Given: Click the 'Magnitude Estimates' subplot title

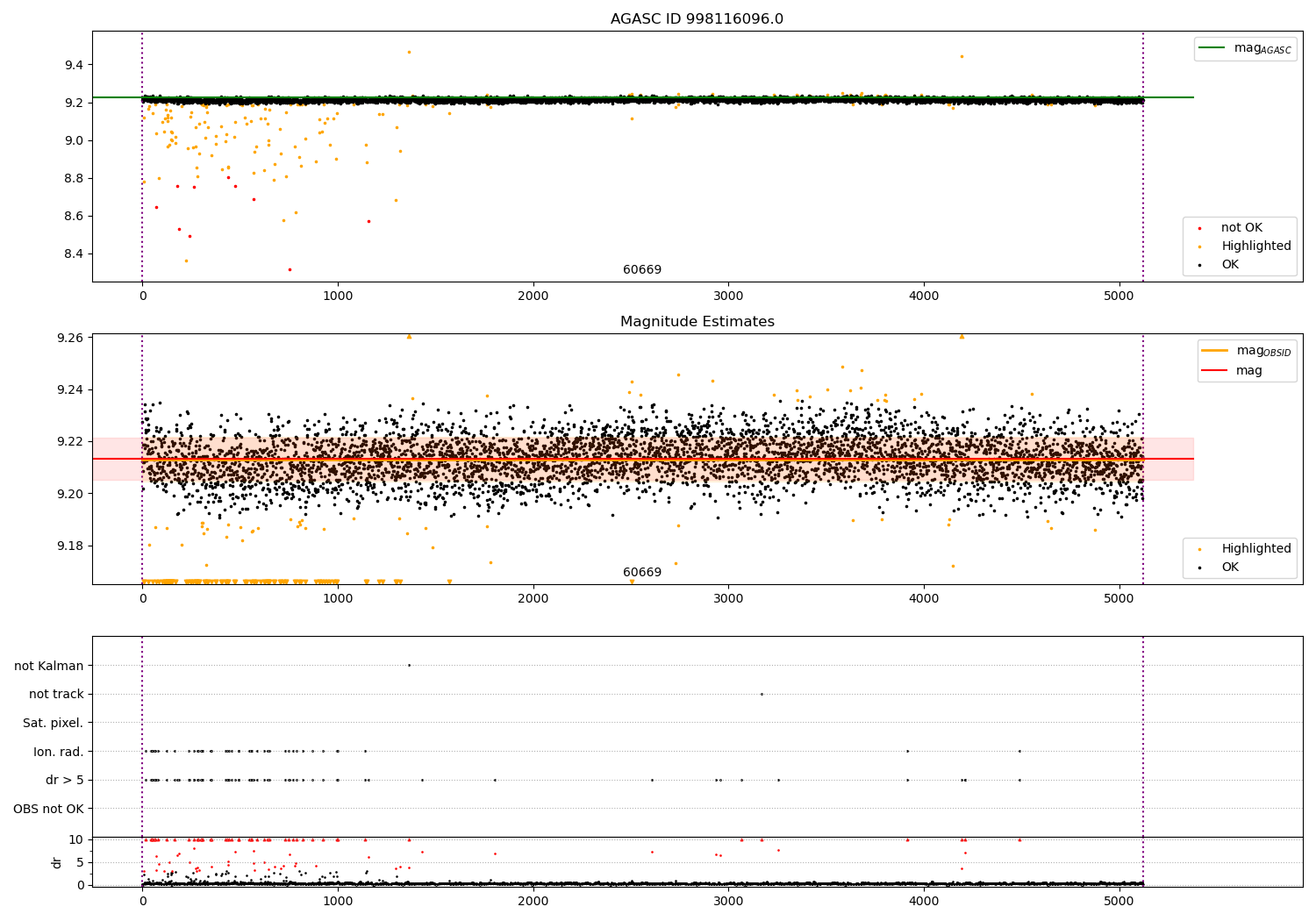Looking at the screenshot, I should (697, 322).
